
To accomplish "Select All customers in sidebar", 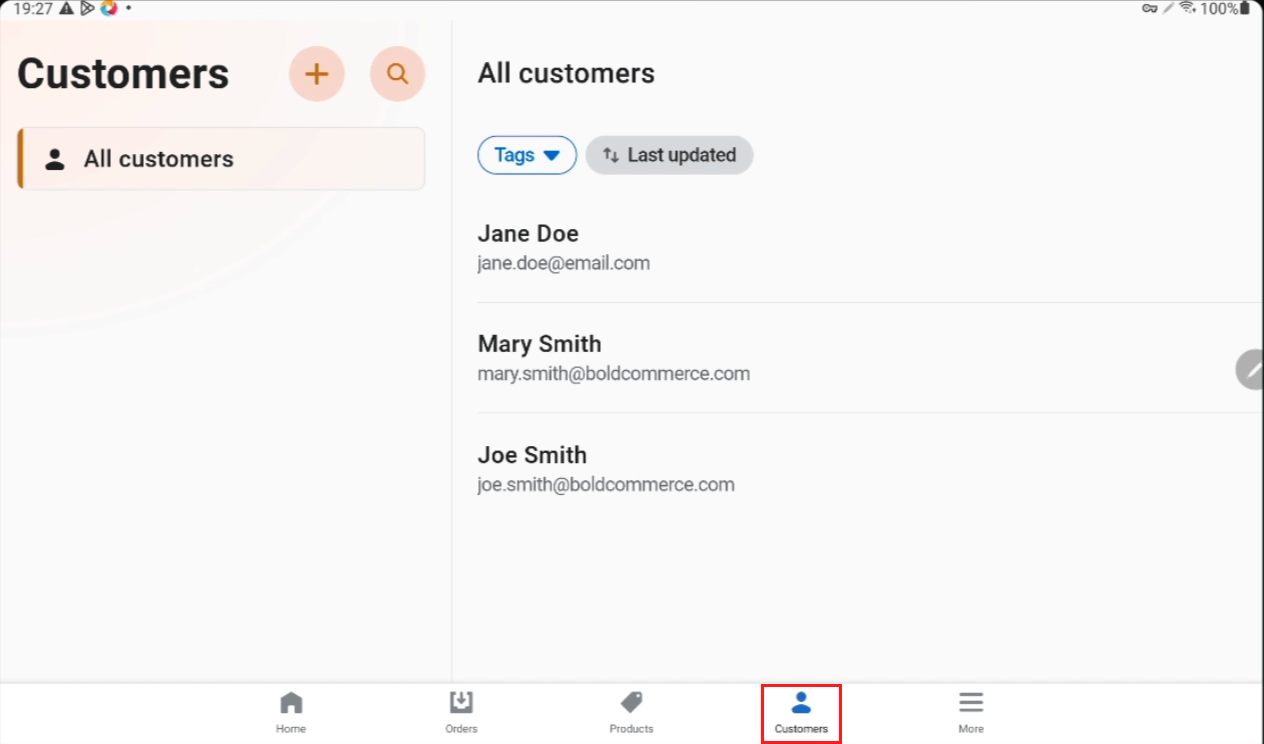I will (221, 158).
